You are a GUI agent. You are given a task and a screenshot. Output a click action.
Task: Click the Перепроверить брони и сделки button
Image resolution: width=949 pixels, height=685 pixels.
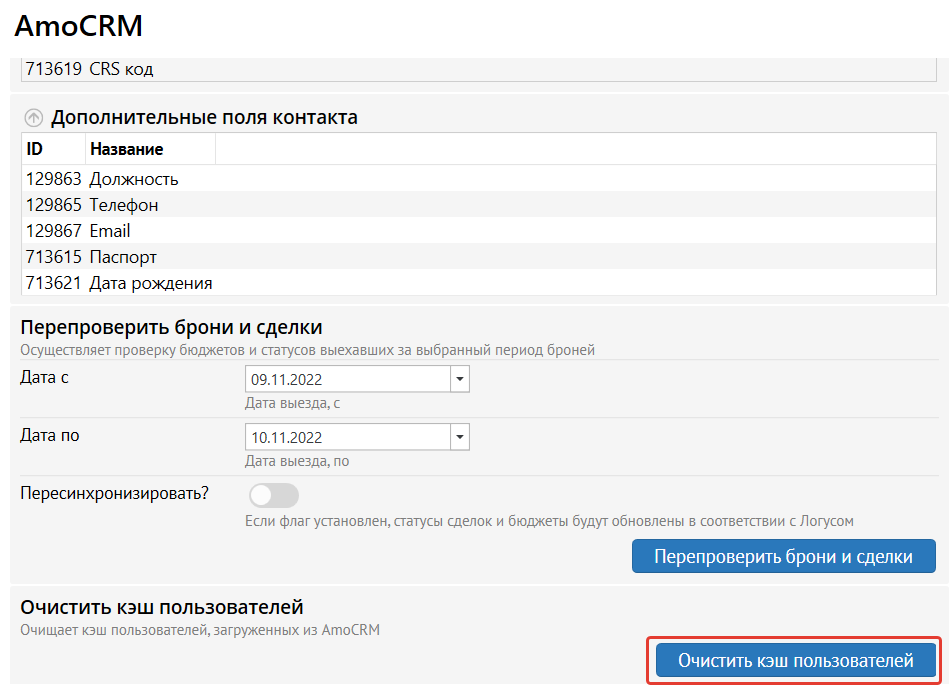783,557
